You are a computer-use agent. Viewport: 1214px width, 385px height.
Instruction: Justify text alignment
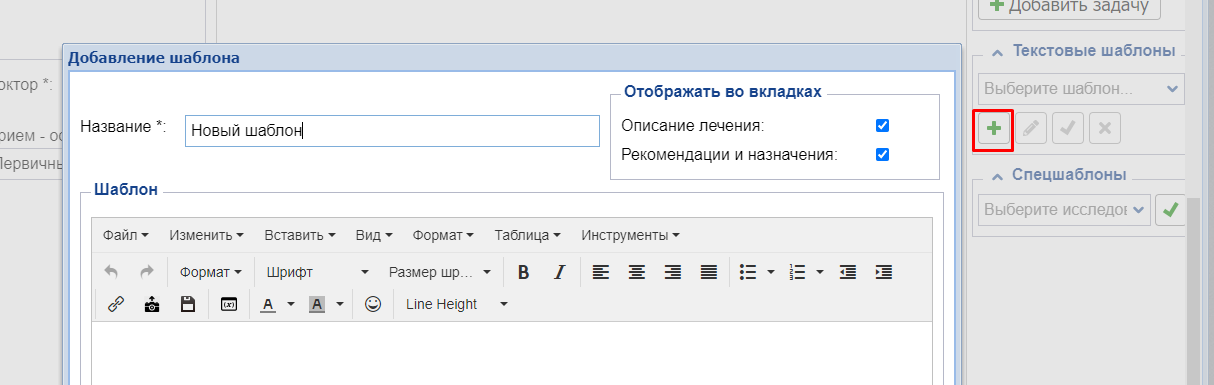click(x=709, y=272)
